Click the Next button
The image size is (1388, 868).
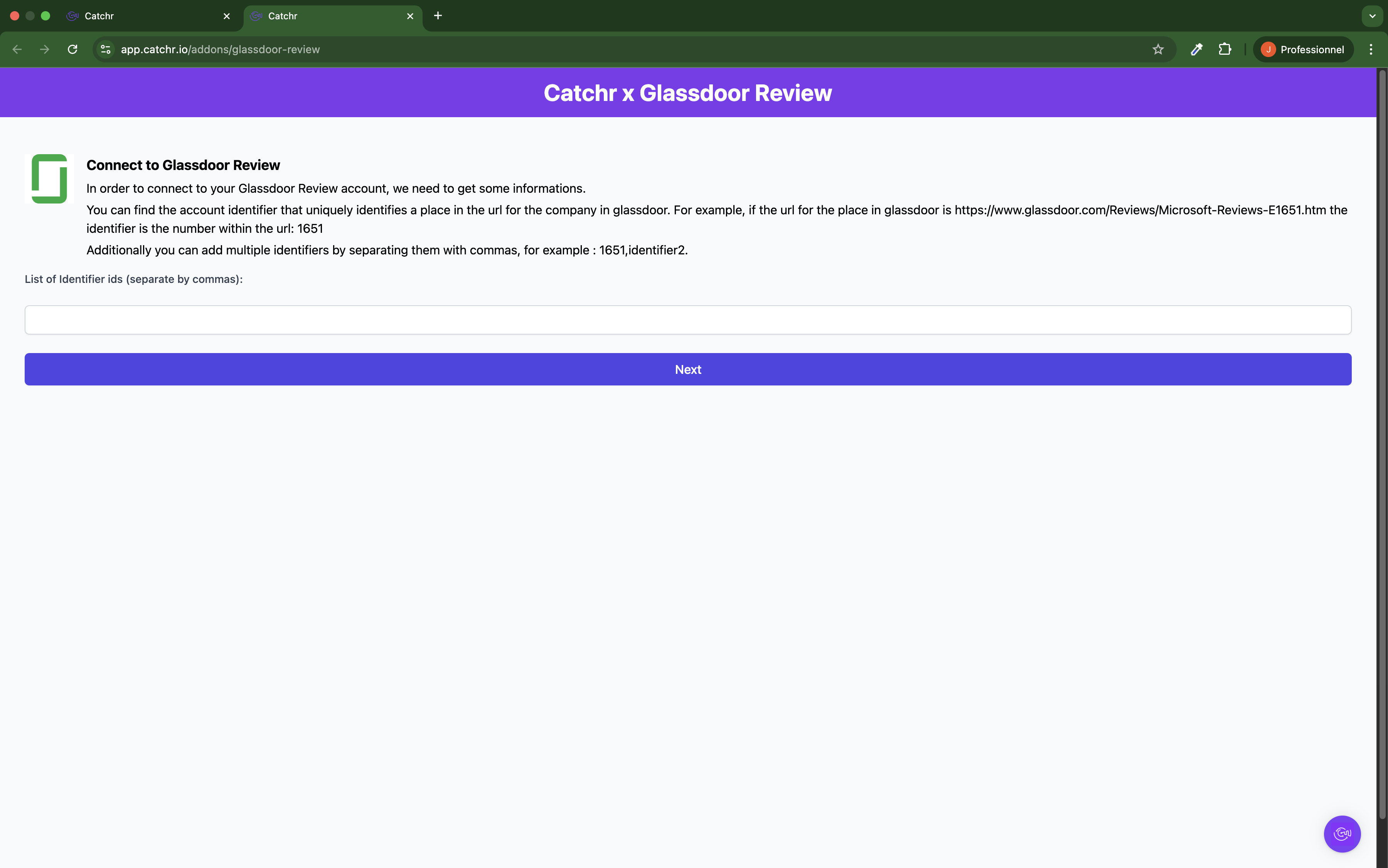(x=687, y=369)
